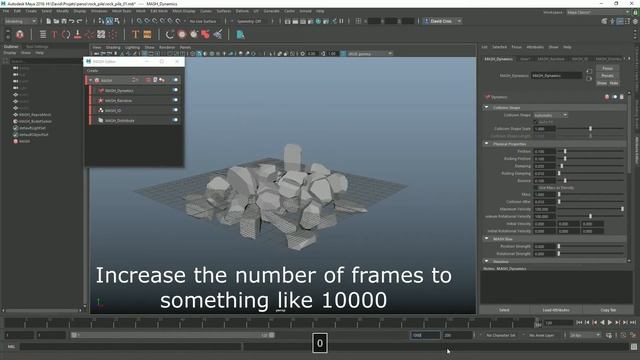
Task: Click the Presets button in Attribute Editor
Action: click(607, 76)
